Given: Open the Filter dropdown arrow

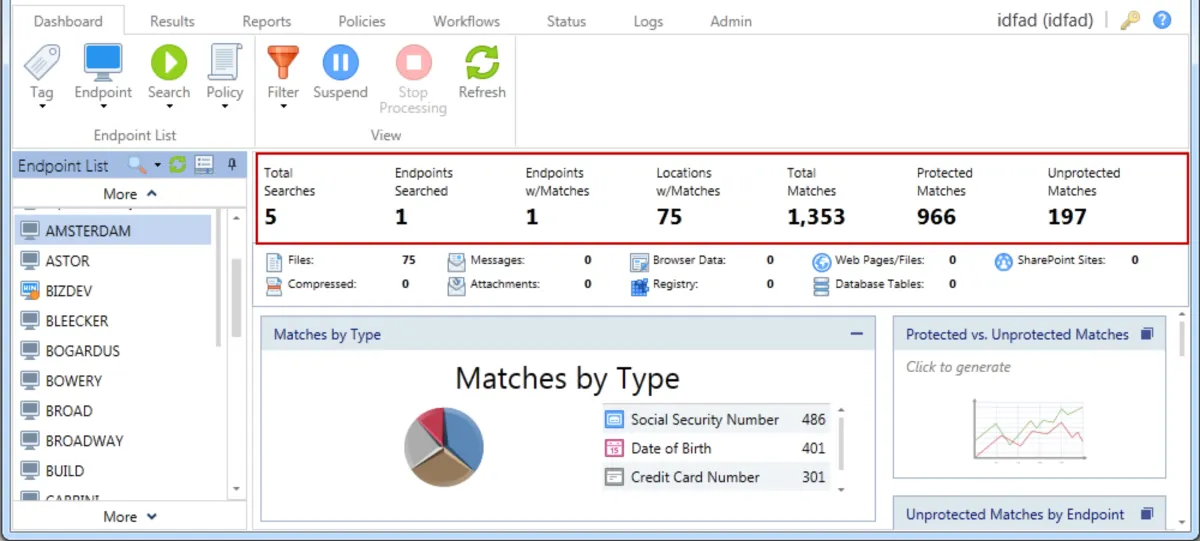Looking at the screenshot, I should click(283, 108).
